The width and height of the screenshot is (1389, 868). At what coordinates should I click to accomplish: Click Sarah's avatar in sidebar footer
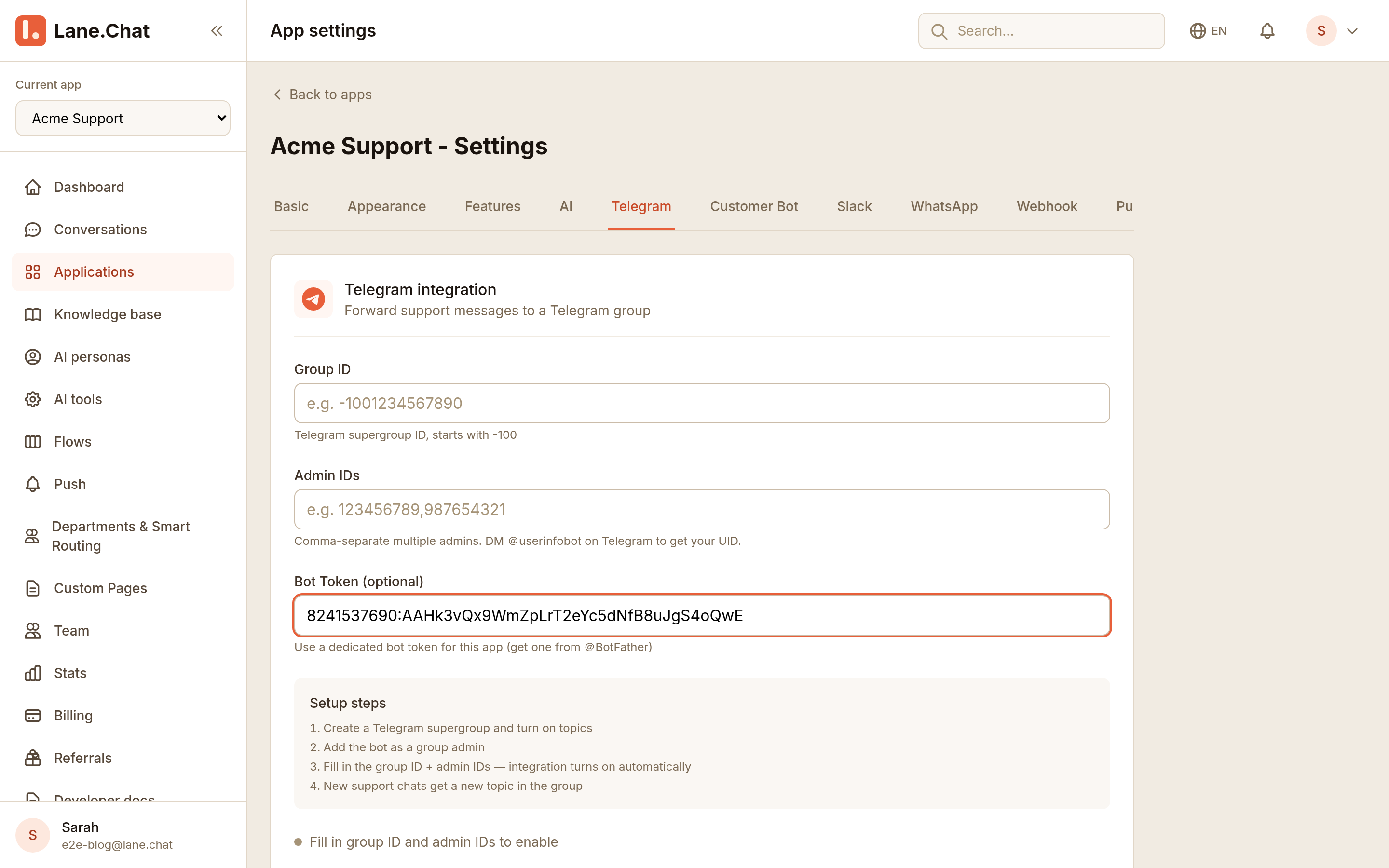click(x=33, y=835)
